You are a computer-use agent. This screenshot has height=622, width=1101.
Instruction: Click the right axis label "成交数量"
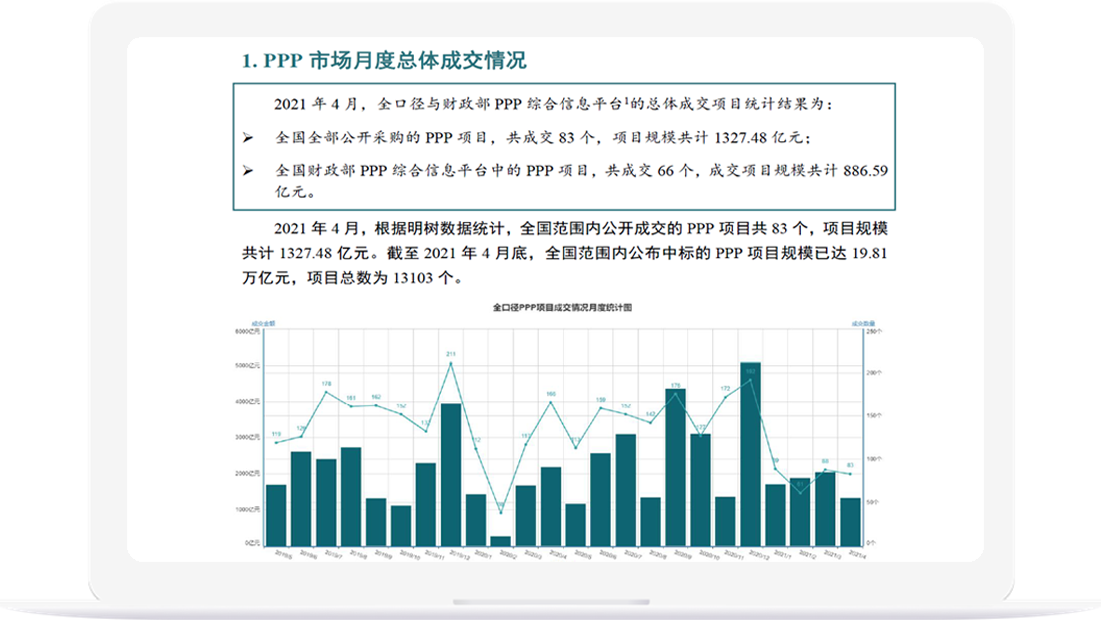click(864, 324)
